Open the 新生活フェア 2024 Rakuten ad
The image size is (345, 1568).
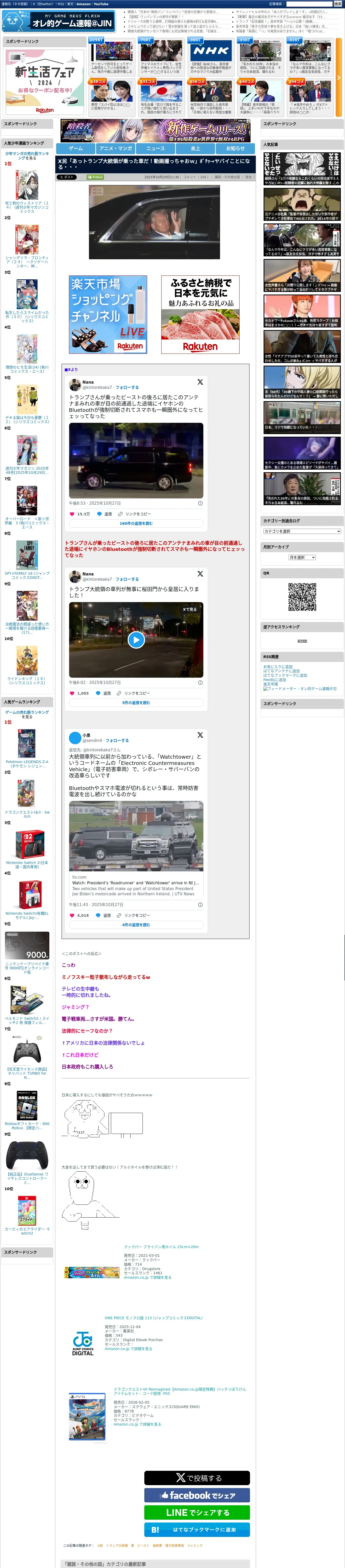44,82
